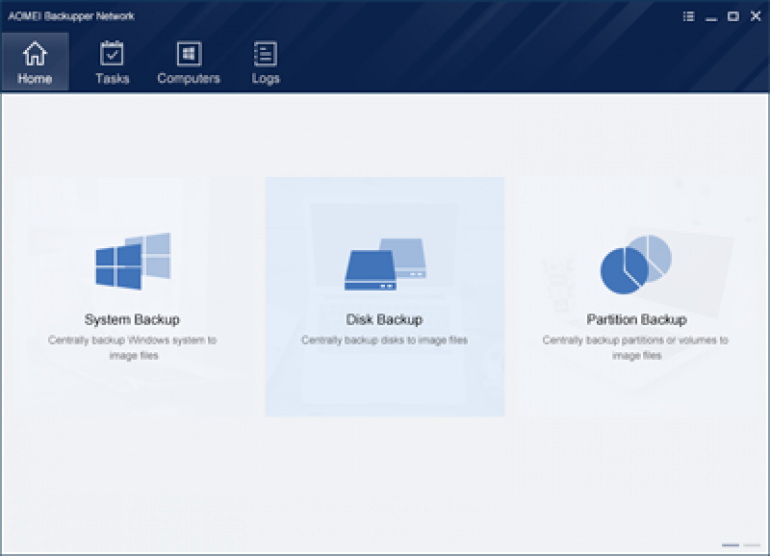Switch to the Tasks tab label
Image resolution: width=770 pixels, height=556 pixels.
[x=112, y=79]
